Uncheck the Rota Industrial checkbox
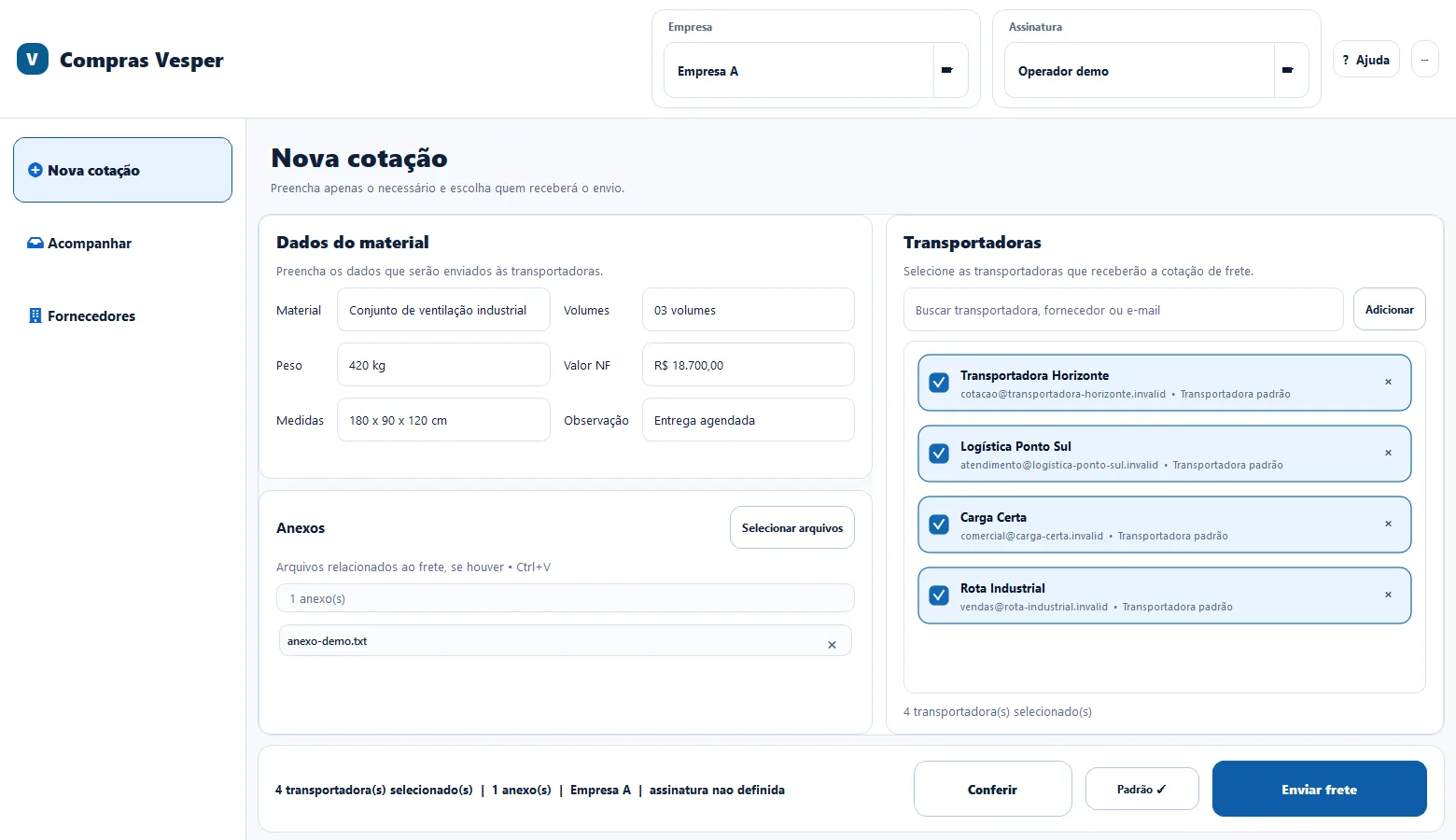Viewport: 1456px width, 840px height. pyautogui.click(x=940, y=595)
